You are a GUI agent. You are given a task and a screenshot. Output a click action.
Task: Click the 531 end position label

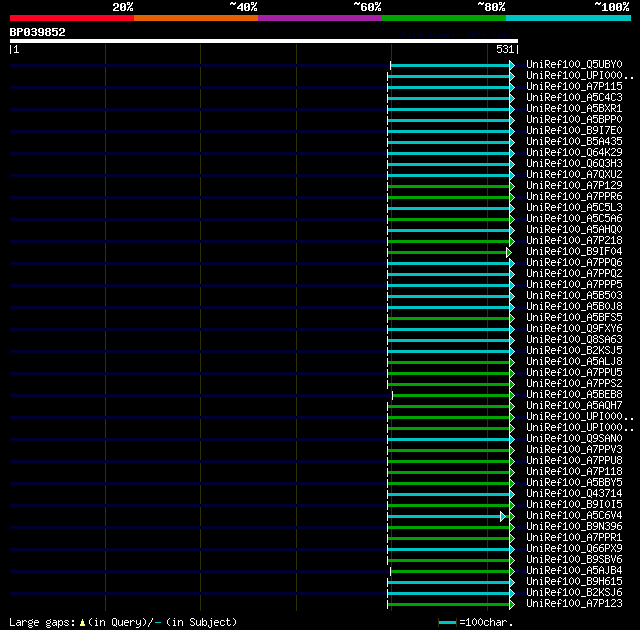[x=505, y=49]
